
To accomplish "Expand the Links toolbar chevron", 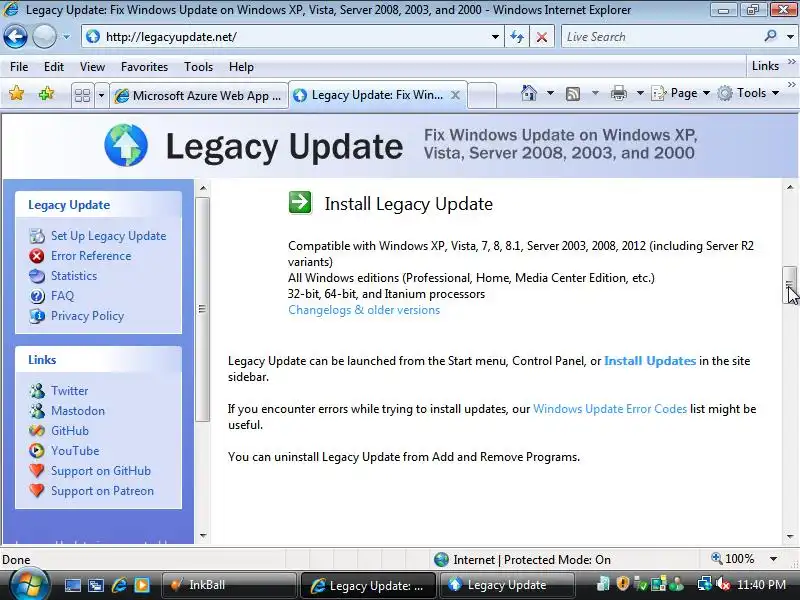I will [x=791, y=62].
